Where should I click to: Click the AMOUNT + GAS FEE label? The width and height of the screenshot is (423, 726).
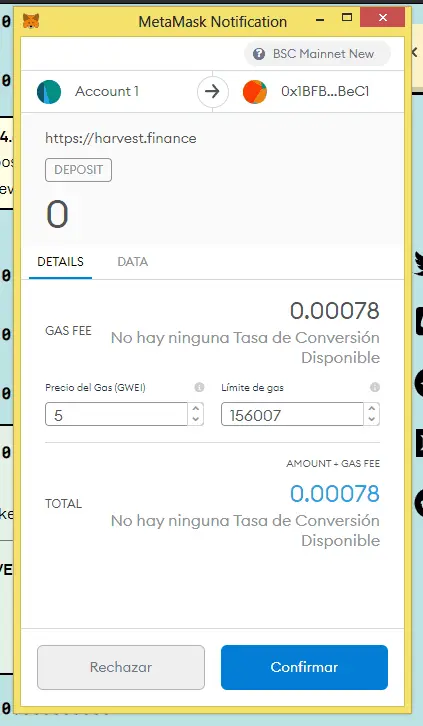pos(333,463)
